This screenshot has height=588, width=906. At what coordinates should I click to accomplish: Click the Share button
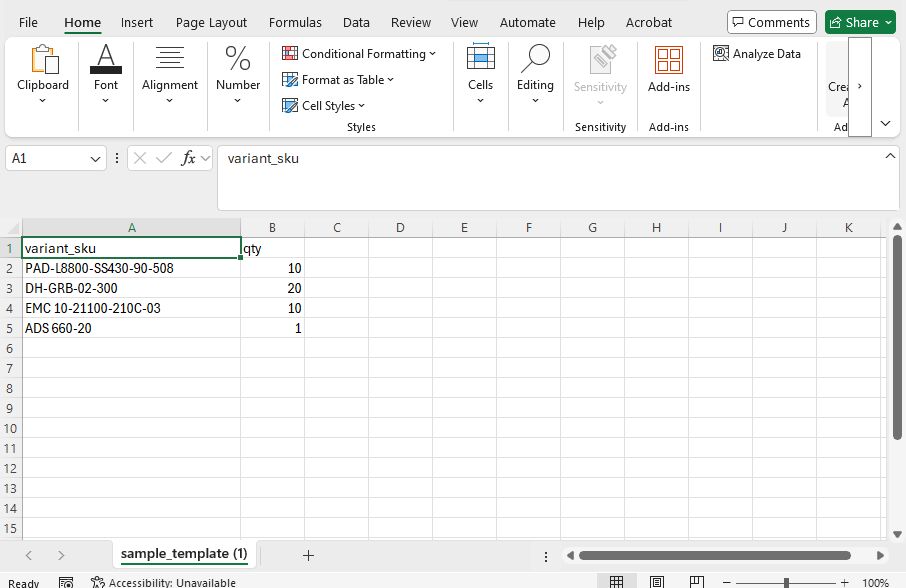(860, 23)
